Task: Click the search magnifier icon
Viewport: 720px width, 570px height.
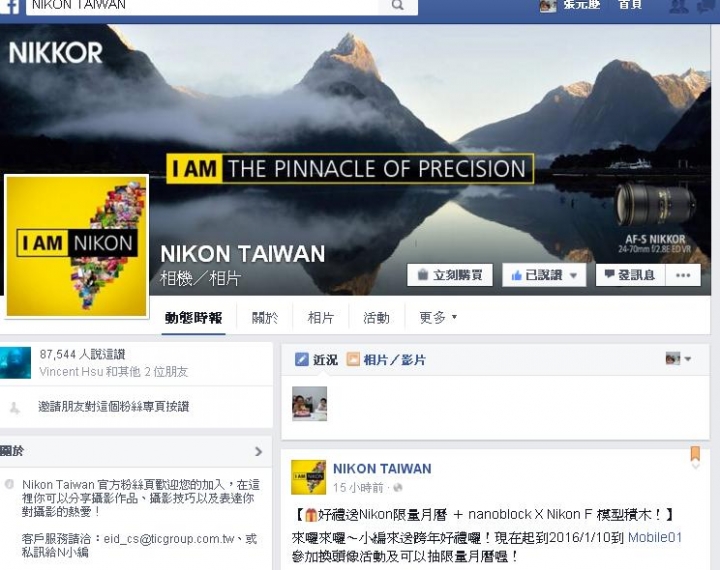Action: (x=398, y=6)
